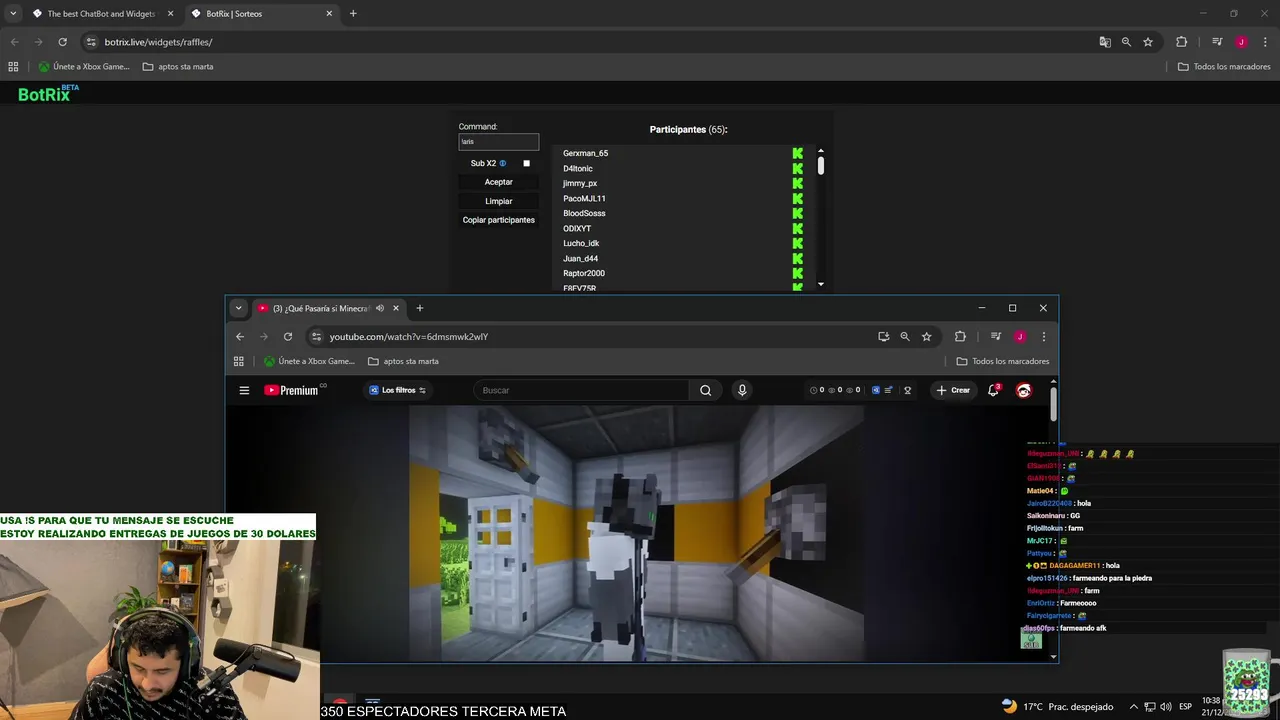Click zoom icon in BotRix address bar
The width and height of the screenshot is (1280, 720).
pyautogui.click(x=1126, y=42)
